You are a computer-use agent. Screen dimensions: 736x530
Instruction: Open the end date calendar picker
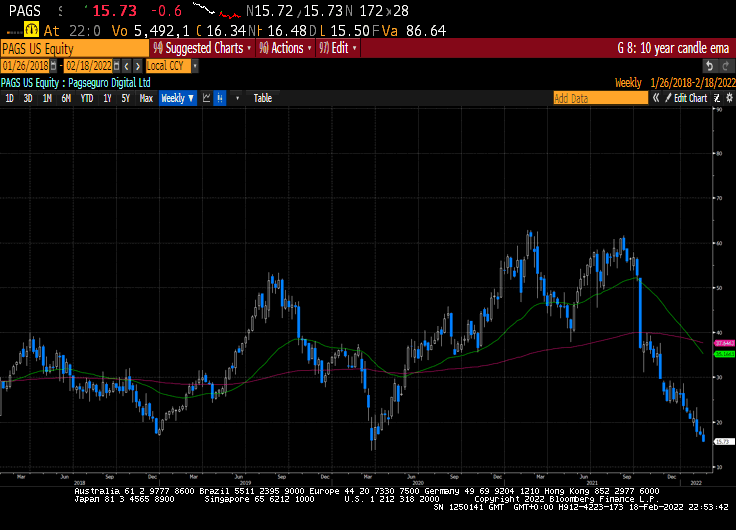point(117,66)
